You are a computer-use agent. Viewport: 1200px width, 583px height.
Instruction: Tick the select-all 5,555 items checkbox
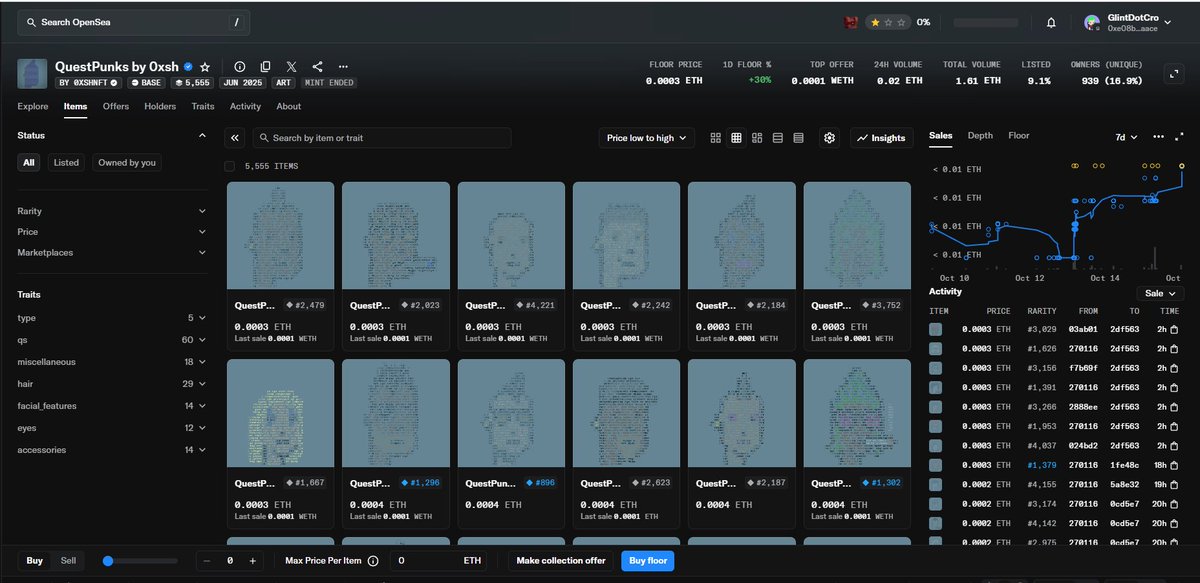pyautogui.click(x=230, y=166)
